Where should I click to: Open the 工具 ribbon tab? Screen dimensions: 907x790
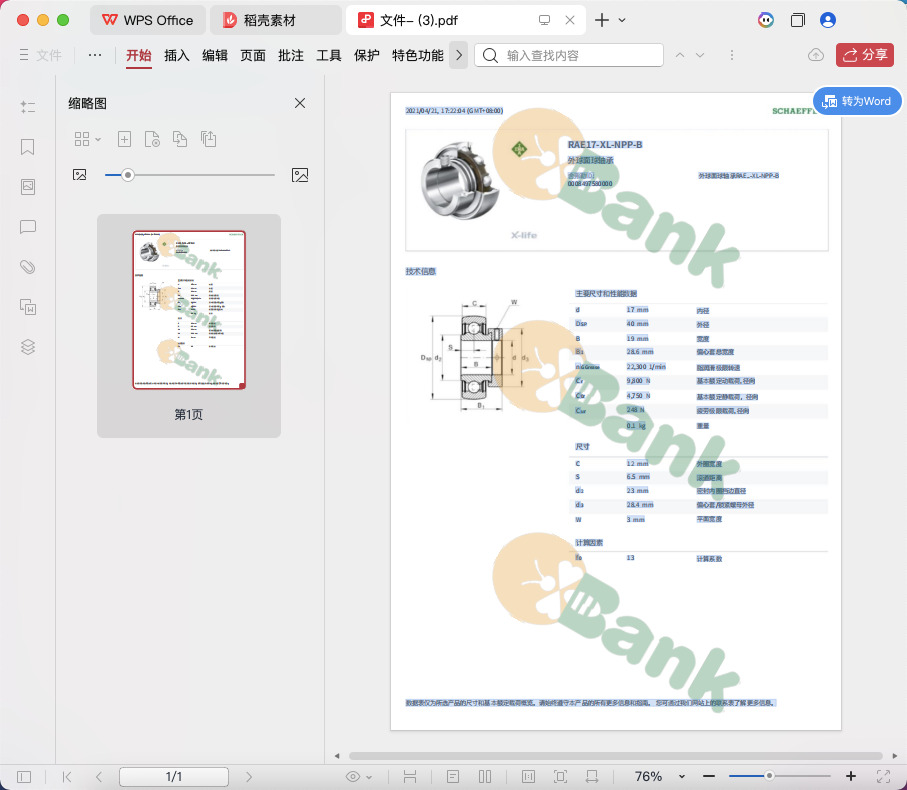pos(329,56)
